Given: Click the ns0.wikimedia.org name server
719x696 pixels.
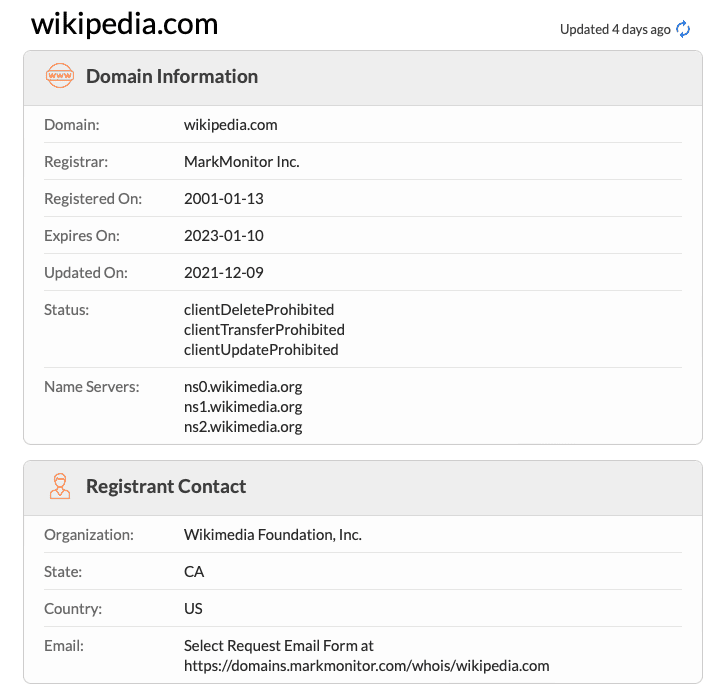Looking at the screenshot, I should coord(243,387).
